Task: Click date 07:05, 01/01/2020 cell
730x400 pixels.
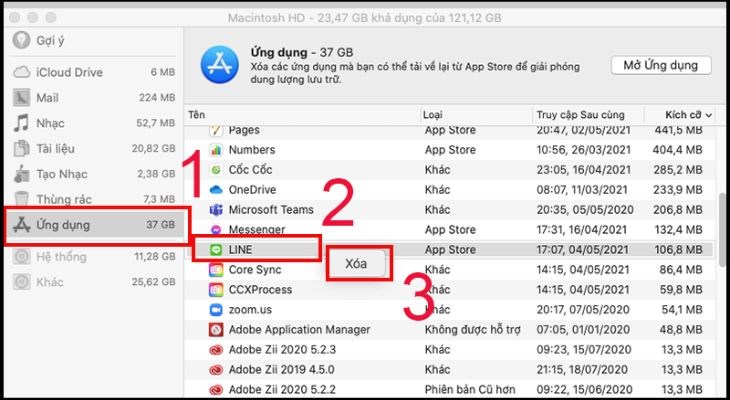Action: pyautogui.click(x=583, y=330)
